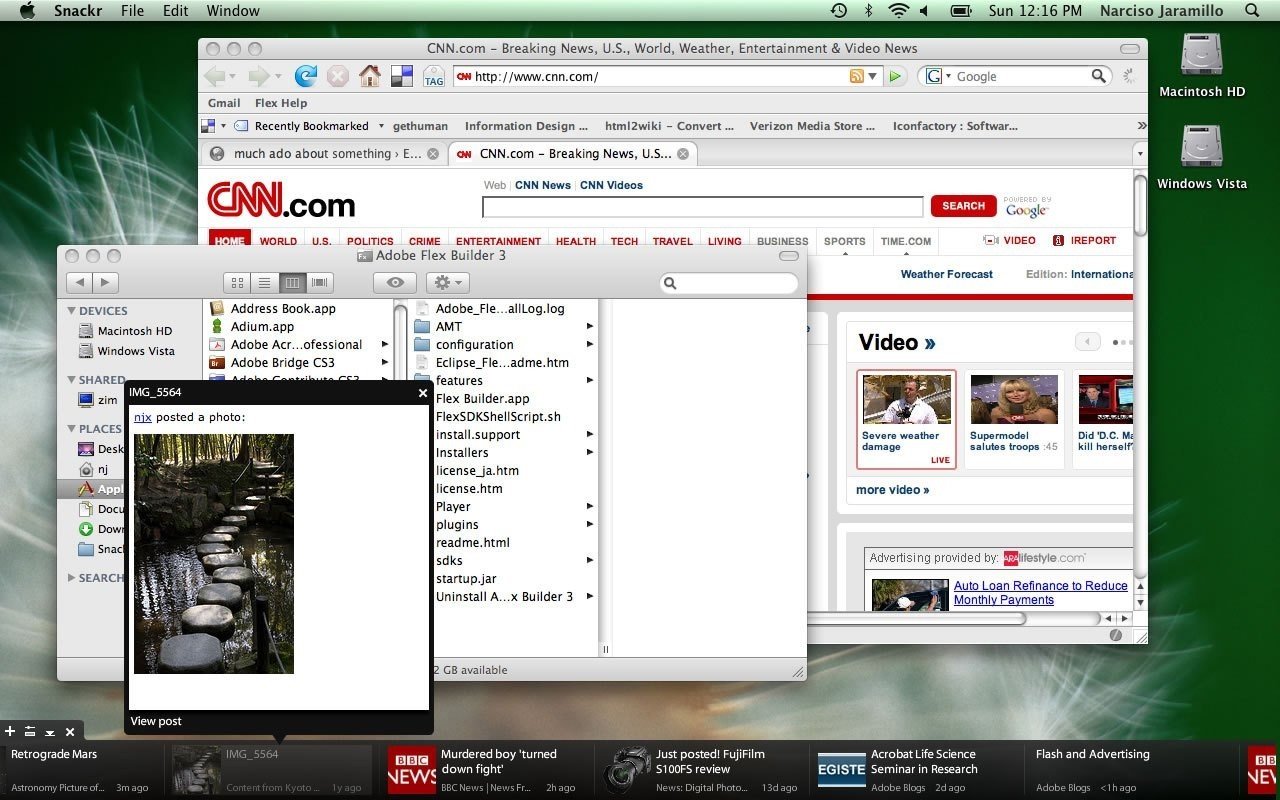Select Finder icon view button
Image resolution: width=1280 pixels, height=800 pixels.
[x=237, y=283]
